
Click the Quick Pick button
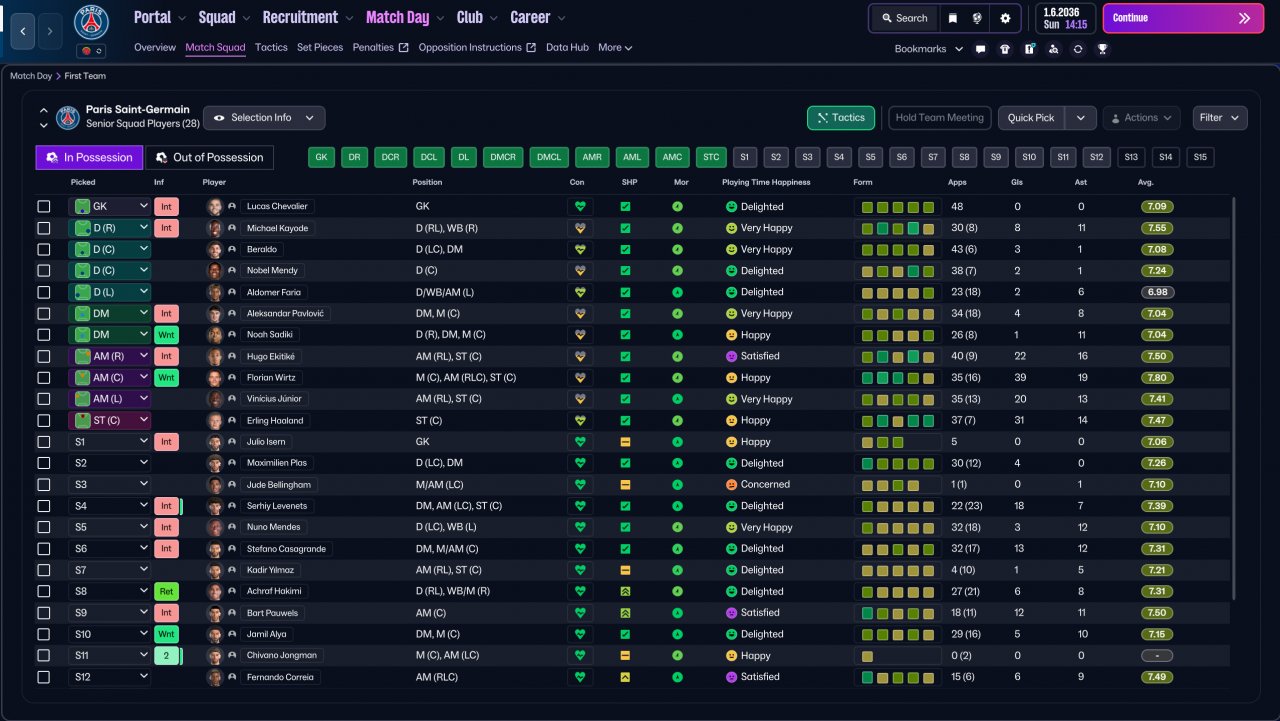[1031, 118]
